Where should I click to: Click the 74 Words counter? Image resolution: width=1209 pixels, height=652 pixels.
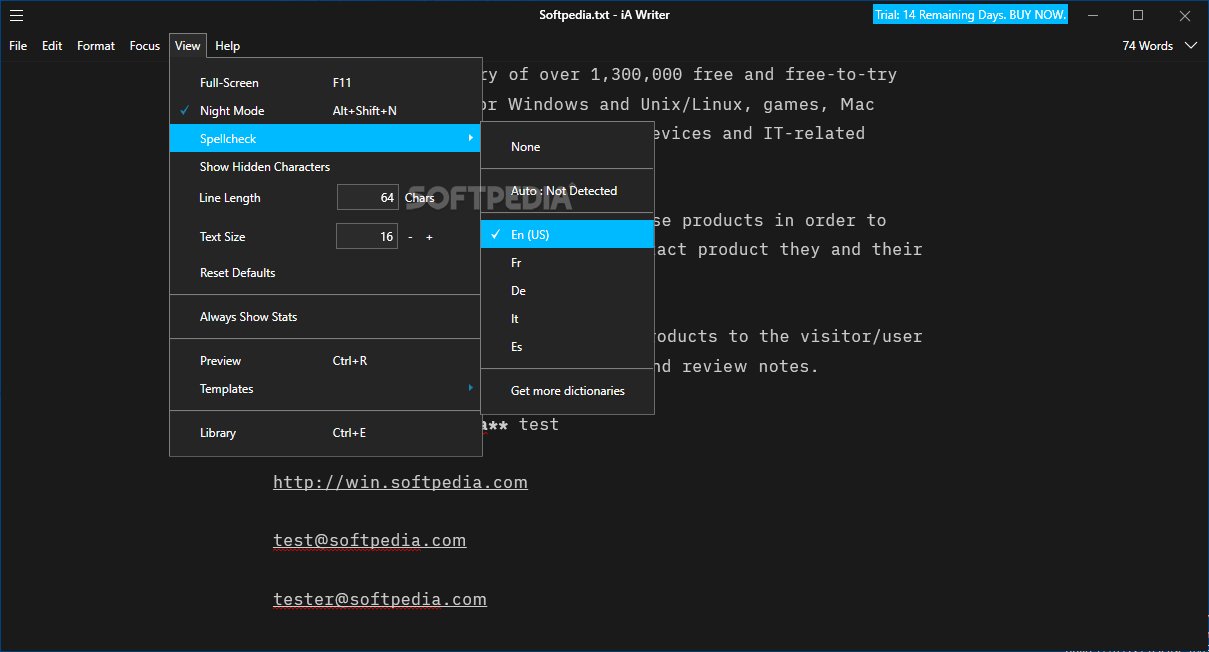1147,46
